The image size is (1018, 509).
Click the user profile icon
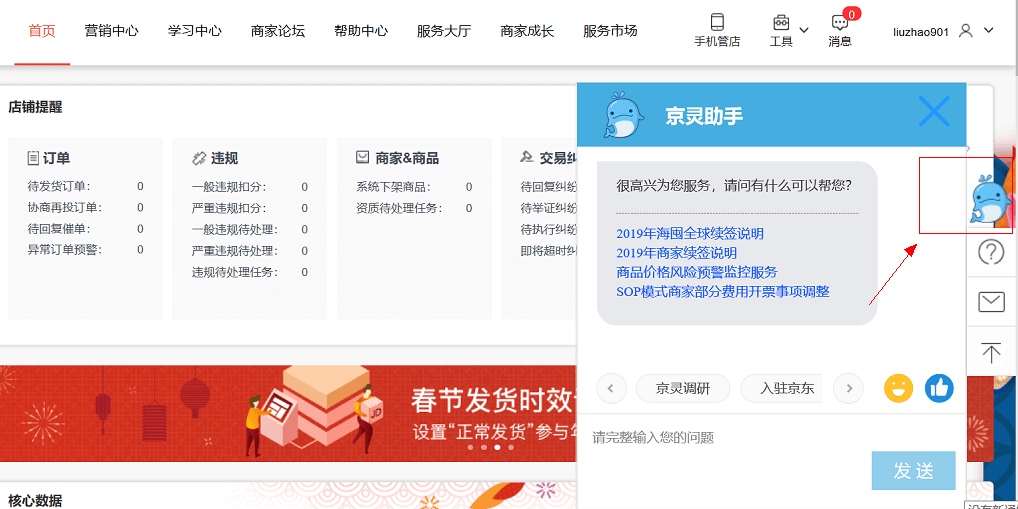[966, 31]
